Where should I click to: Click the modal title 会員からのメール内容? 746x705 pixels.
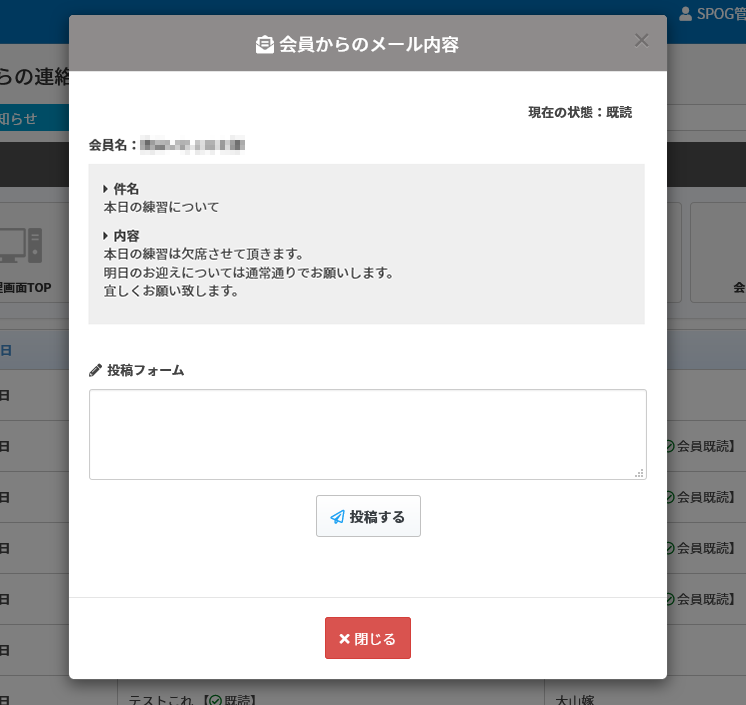coord(369,45)
